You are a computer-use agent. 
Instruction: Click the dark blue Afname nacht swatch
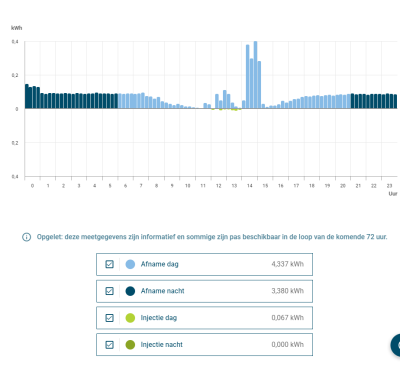[130, 291]
